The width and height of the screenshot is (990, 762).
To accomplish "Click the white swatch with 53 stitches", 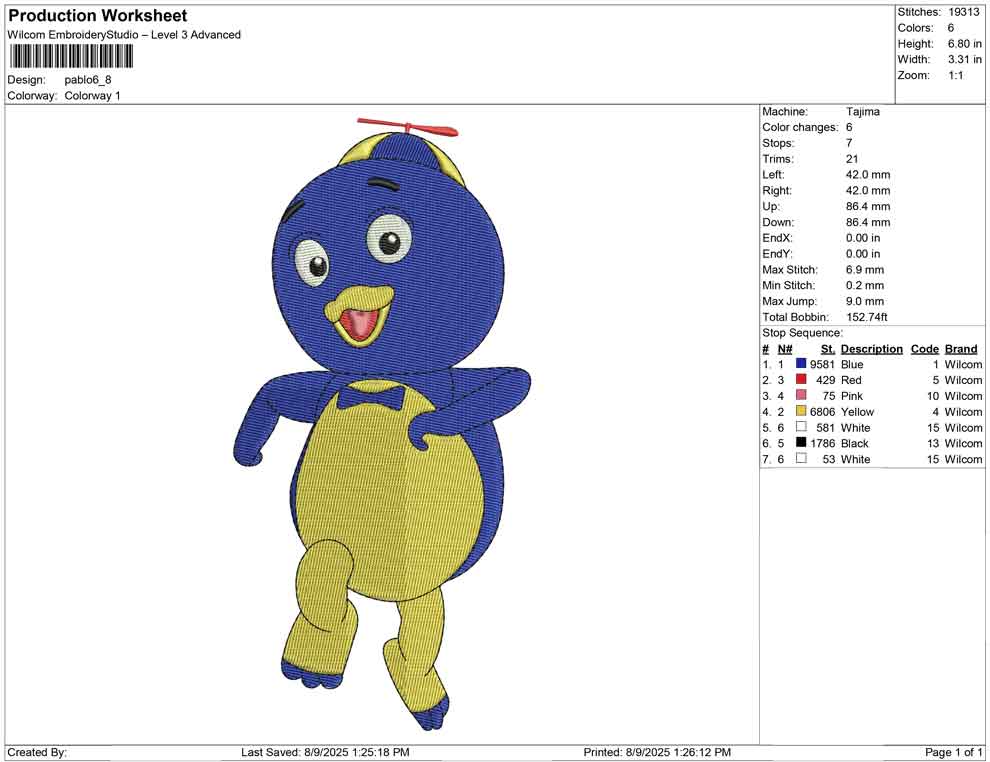I will [801, 458].
